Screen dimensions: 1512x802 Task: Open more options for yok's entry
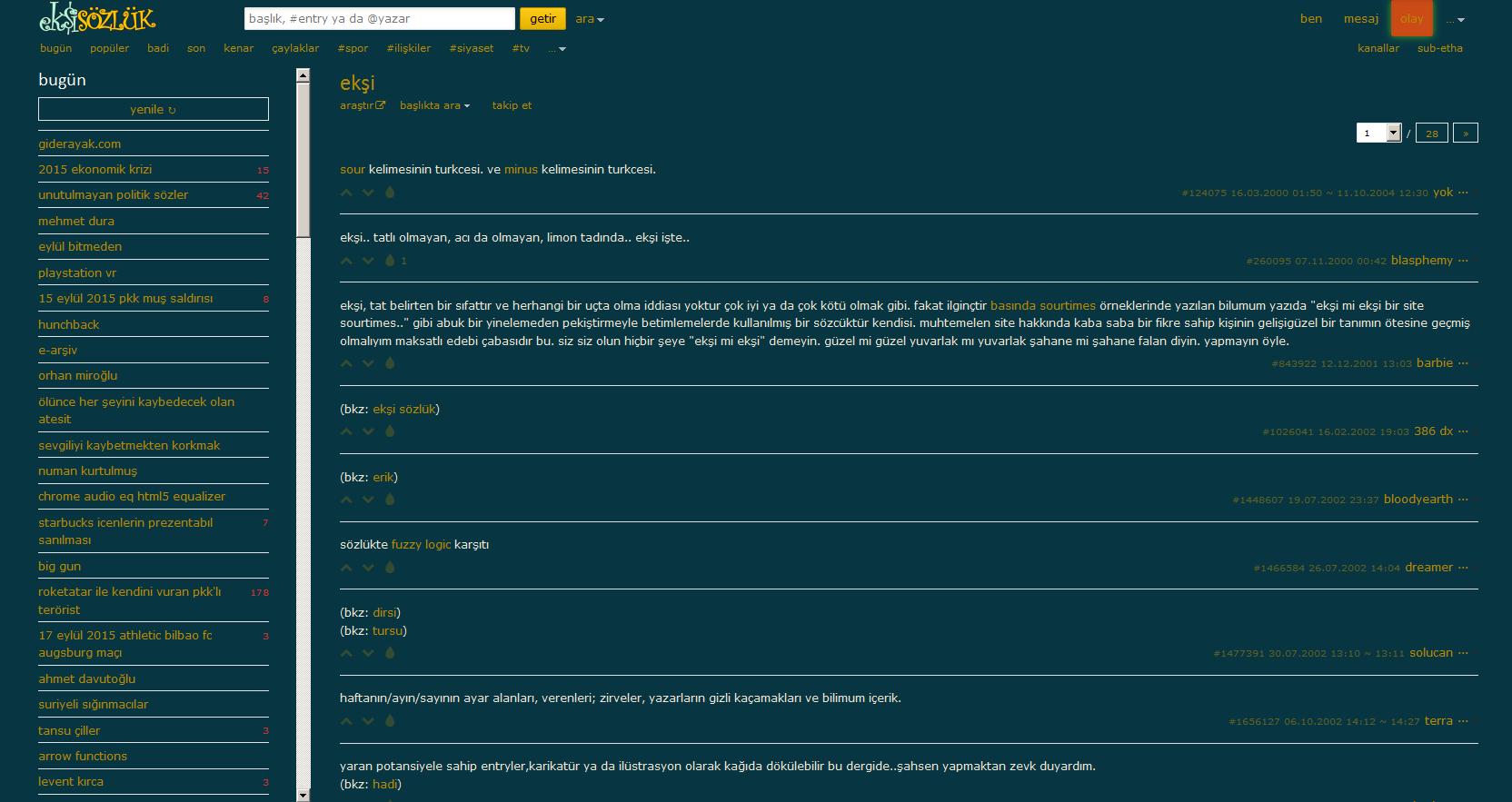pos(1463,193)
